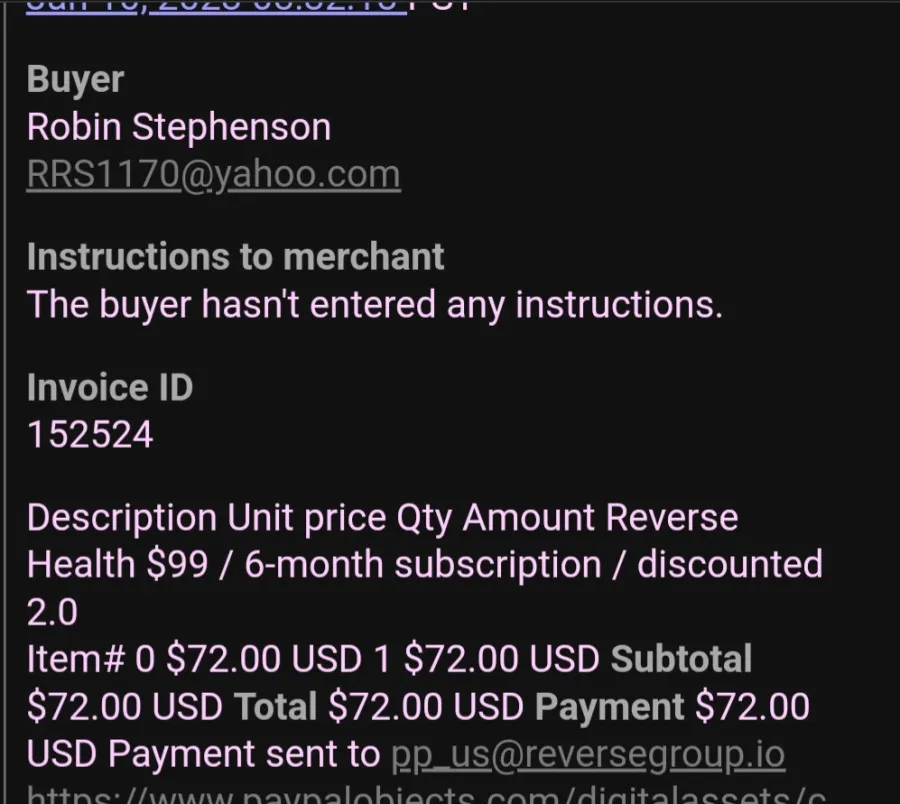Open the underlined transaction date link at top

[216, 8]
